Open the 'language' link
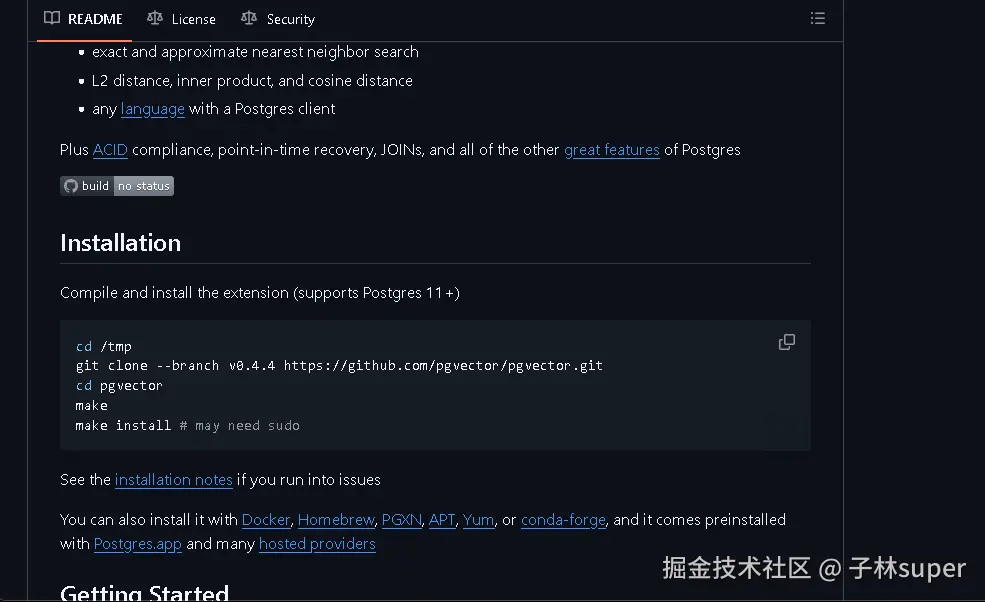This screenshot has height=602, width=985. click(x=152, y=109)
